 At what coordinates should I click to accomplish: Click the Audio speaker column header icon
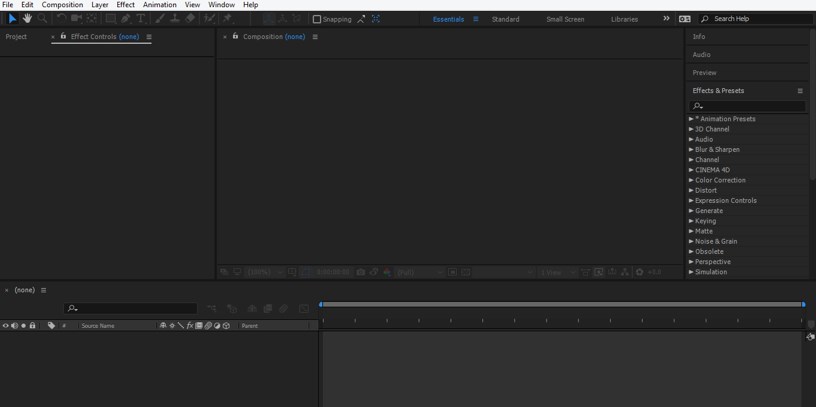tap(15, 326)
